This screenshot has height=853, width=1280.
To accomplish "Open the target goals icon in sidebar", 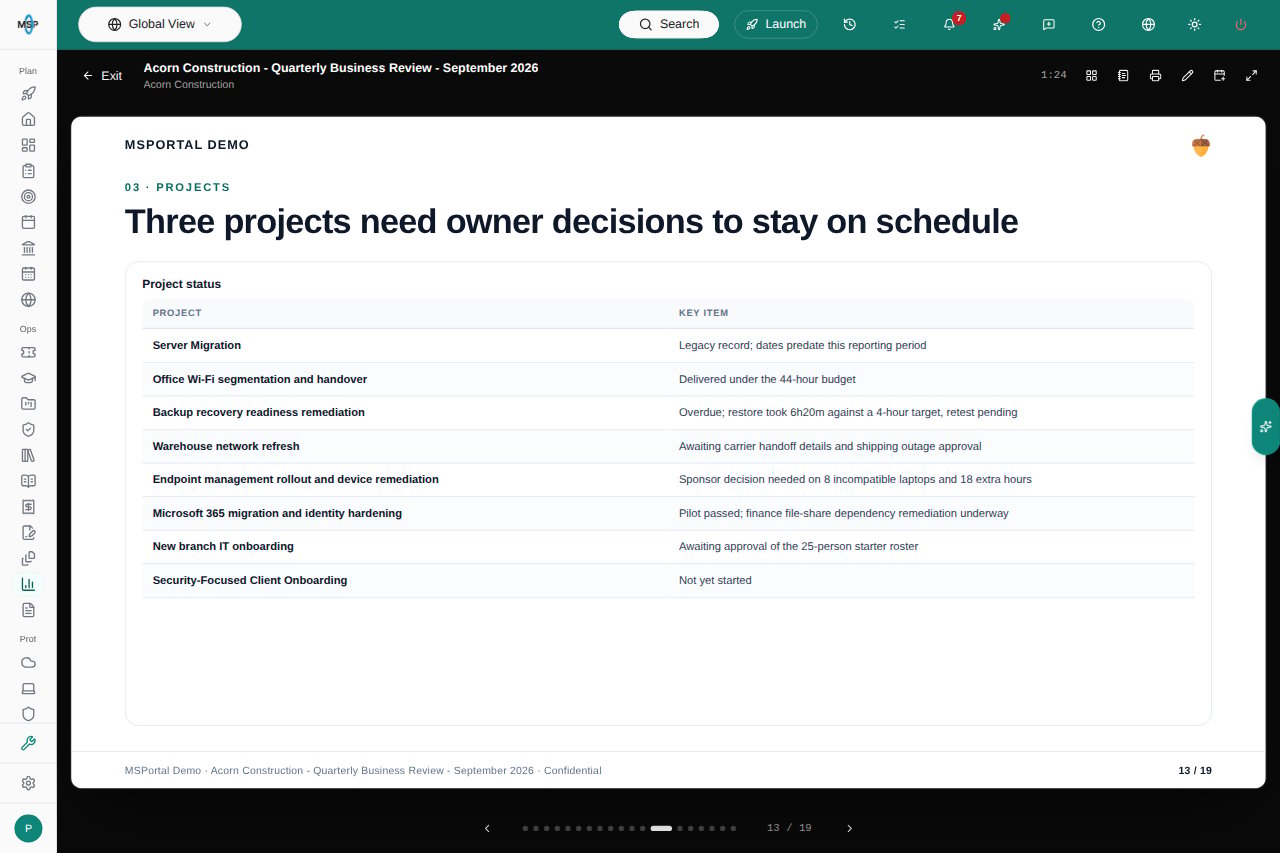I will [28, 196].
